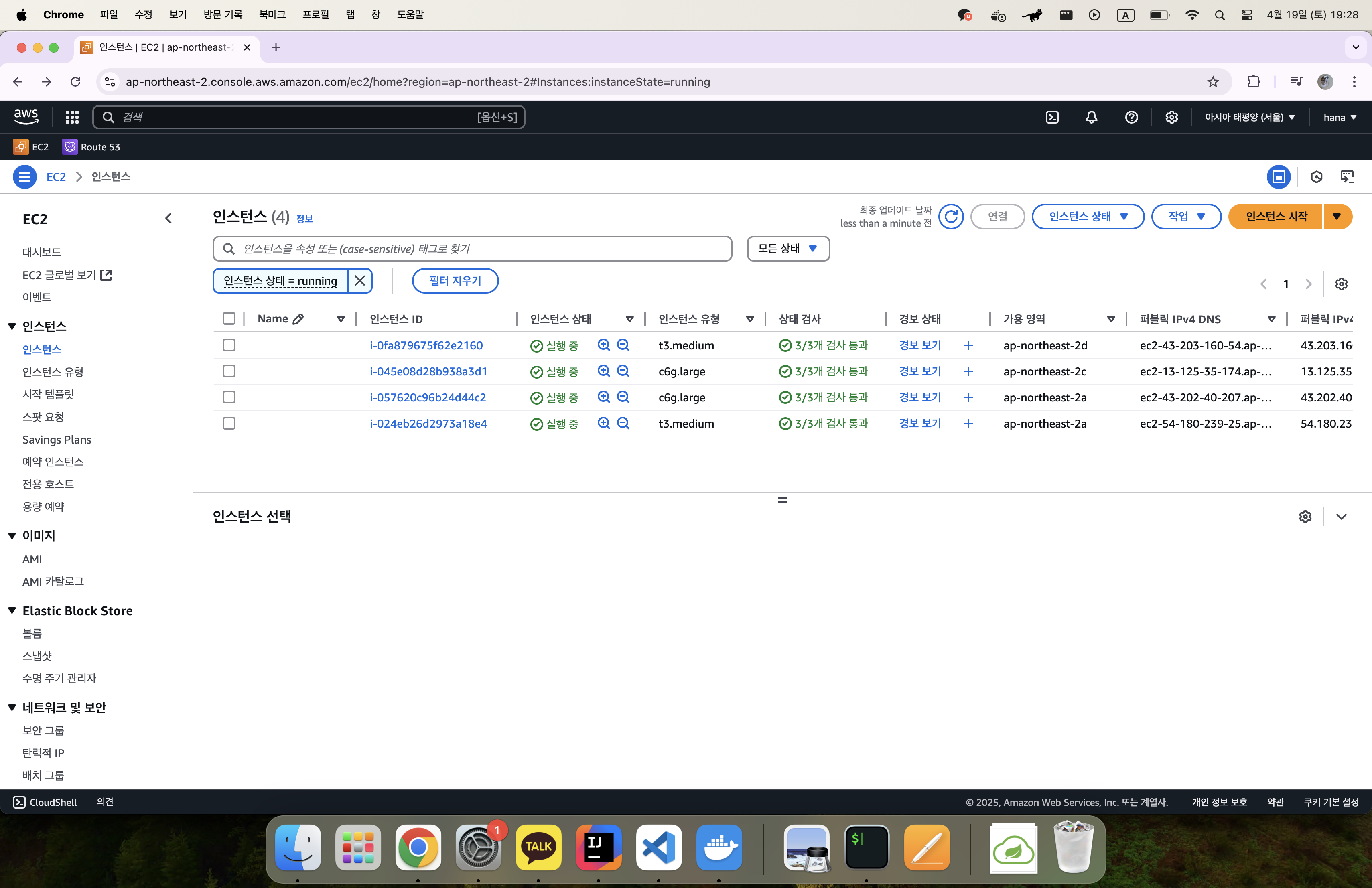Open the region selector 아시아 태평양 (서울)

point(1250,118)
